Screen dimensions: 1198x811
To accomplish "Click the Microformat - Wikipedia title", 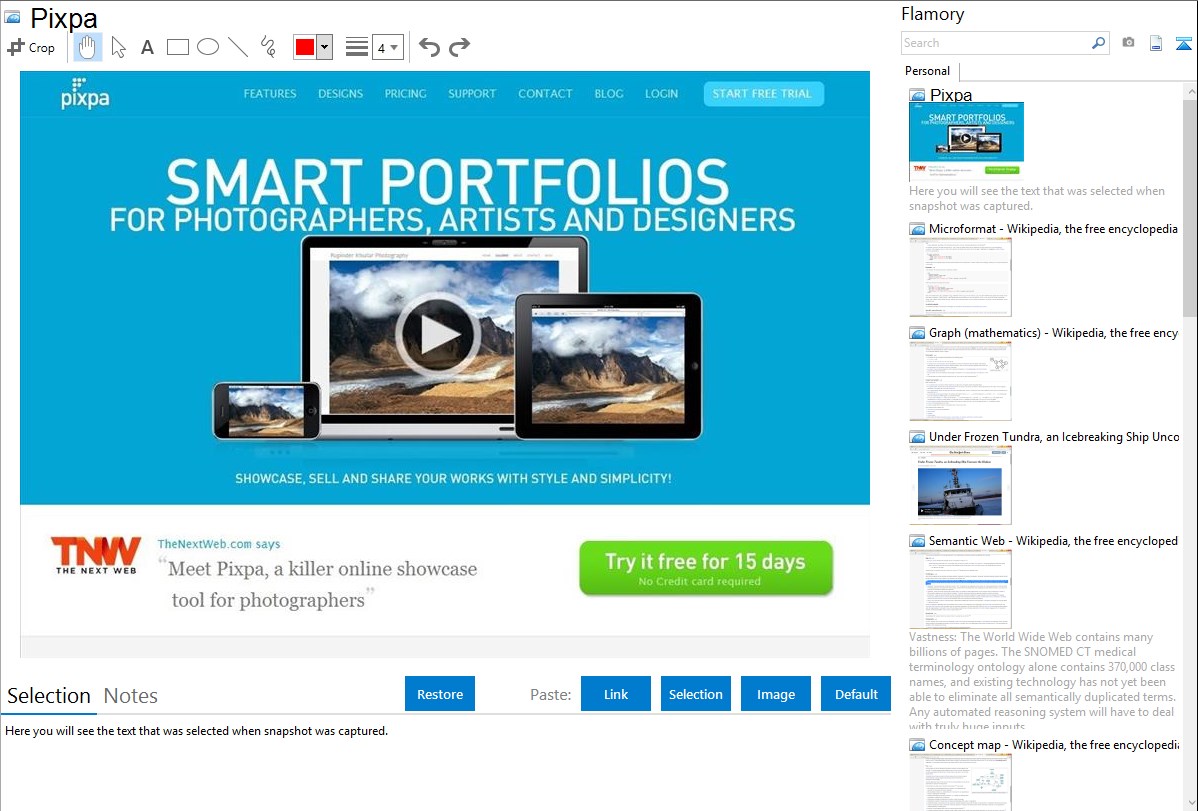I will (x=1054, y=229).
